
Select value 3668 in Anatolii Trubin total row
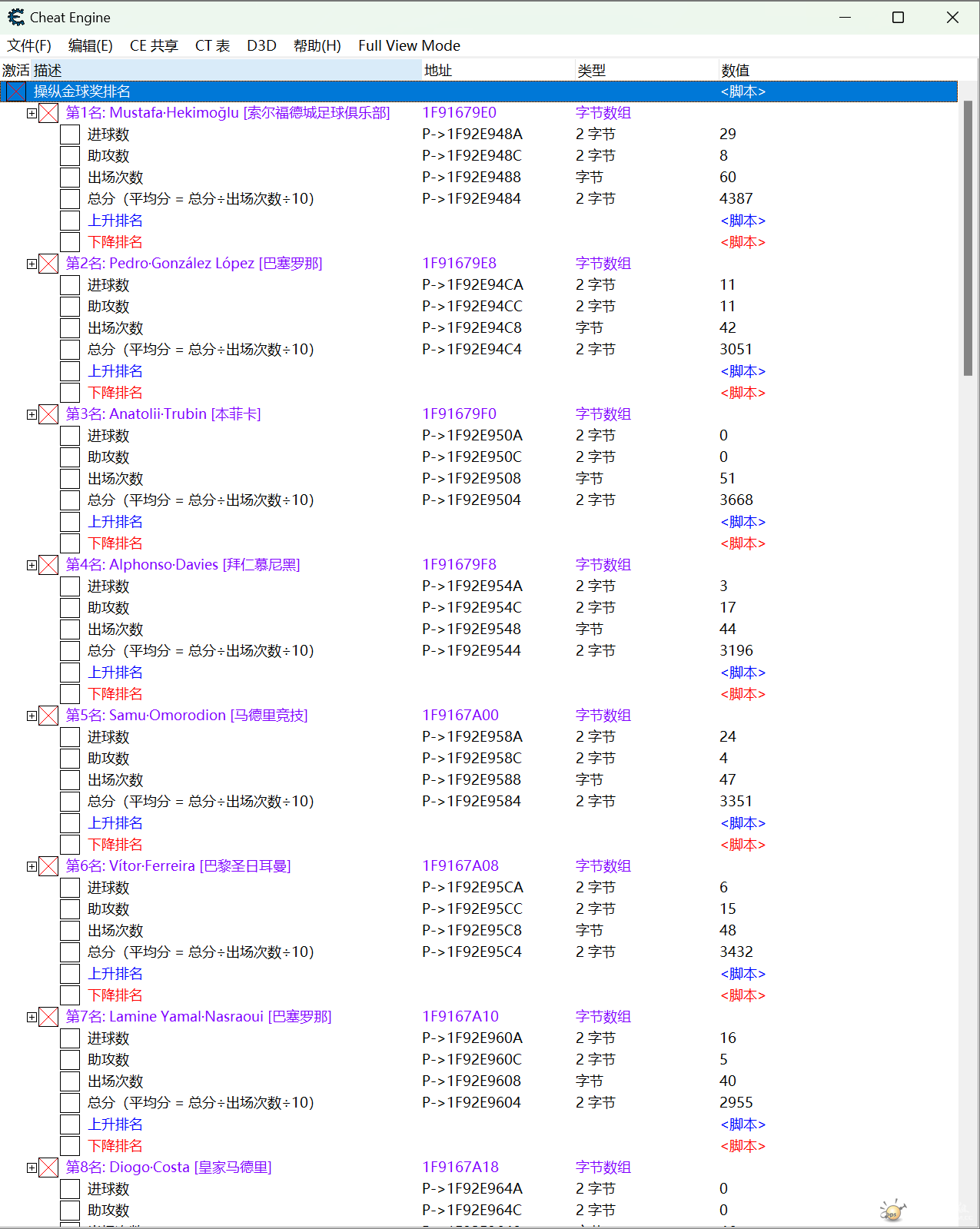point(736,500)
